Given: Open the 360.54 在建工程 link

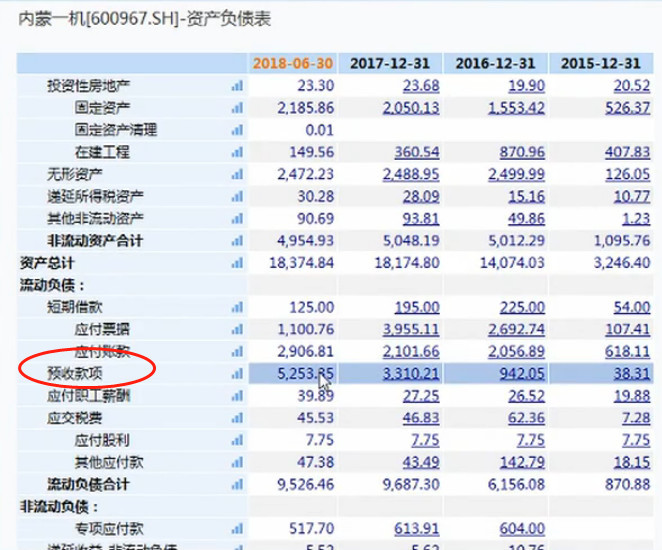Looking at the screenshot, I should coord(417,152).
